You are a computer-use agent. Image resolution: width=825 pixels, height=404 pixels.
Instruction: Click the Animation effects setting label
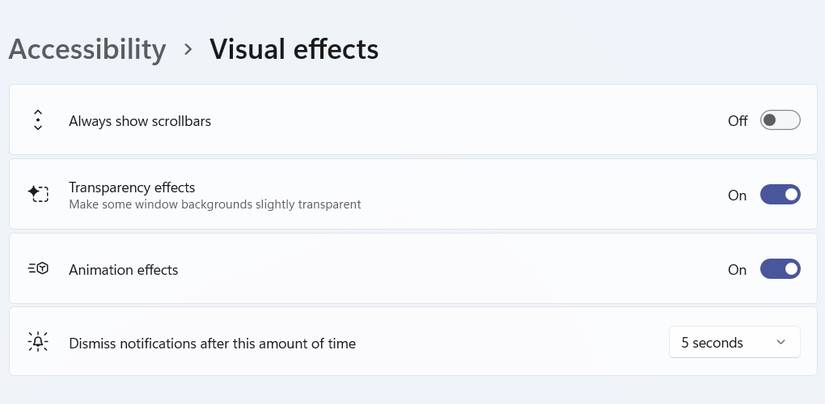point(123,269)
